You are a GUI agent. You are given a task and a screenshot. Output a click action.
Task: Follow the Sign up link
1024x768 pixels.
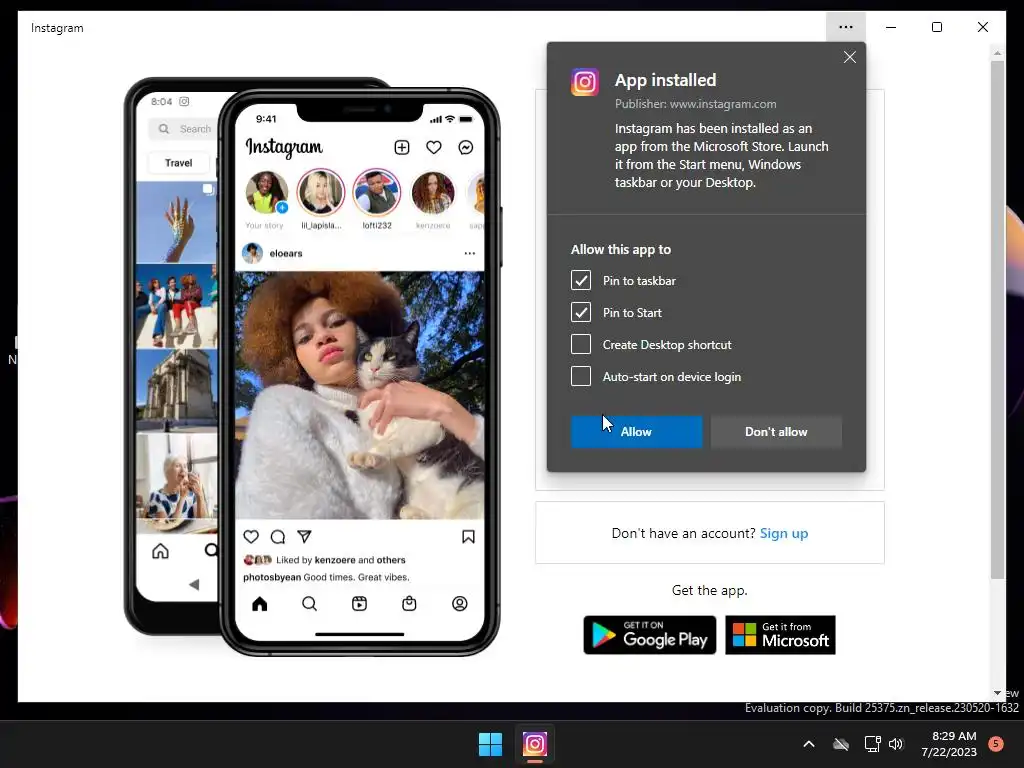(x=784, y=534)
